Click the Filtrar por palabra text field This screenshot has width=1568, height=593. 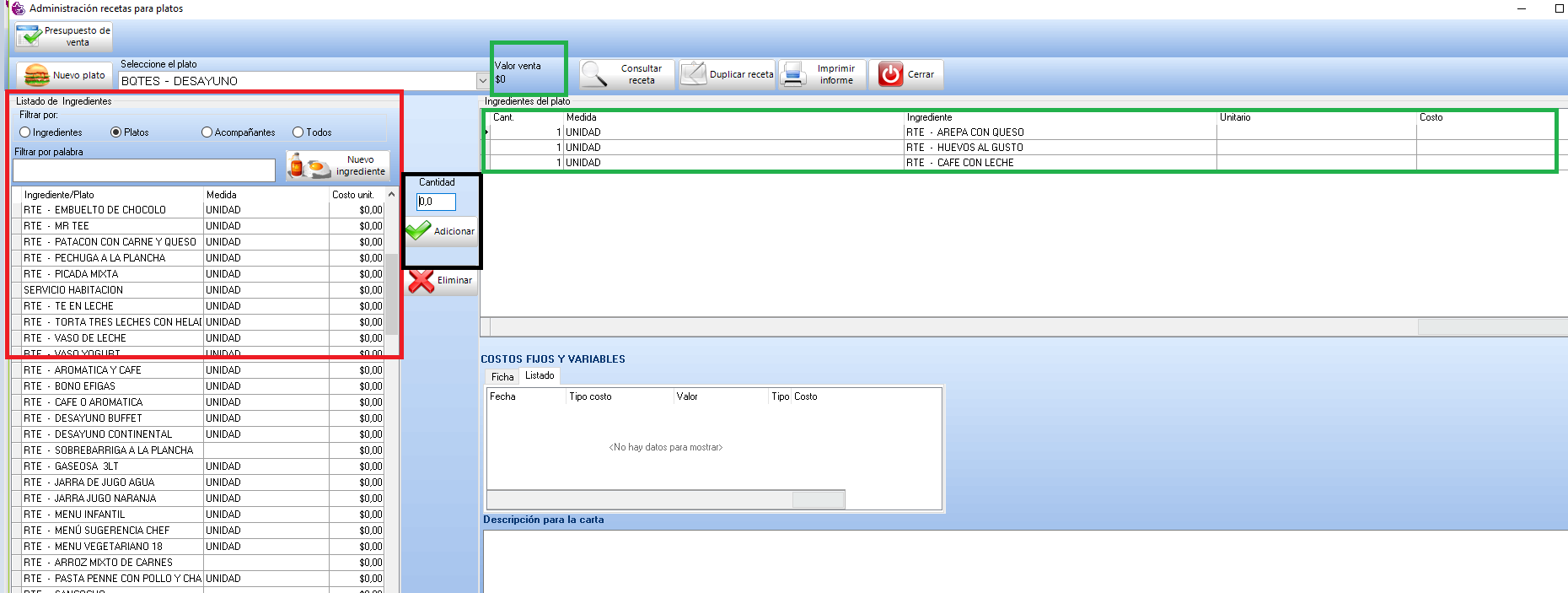[x=144, y=170]
